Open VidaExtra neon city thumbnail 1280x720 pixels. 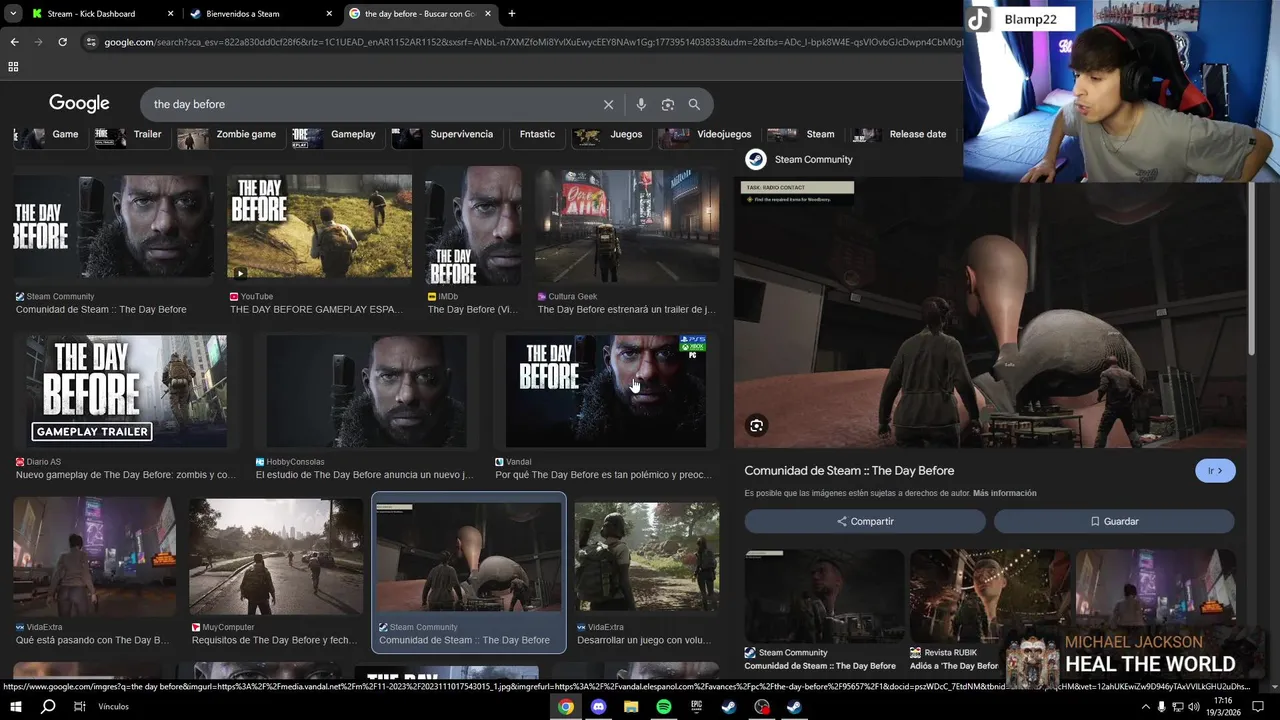pyautogui.click(x=94, y=558)
